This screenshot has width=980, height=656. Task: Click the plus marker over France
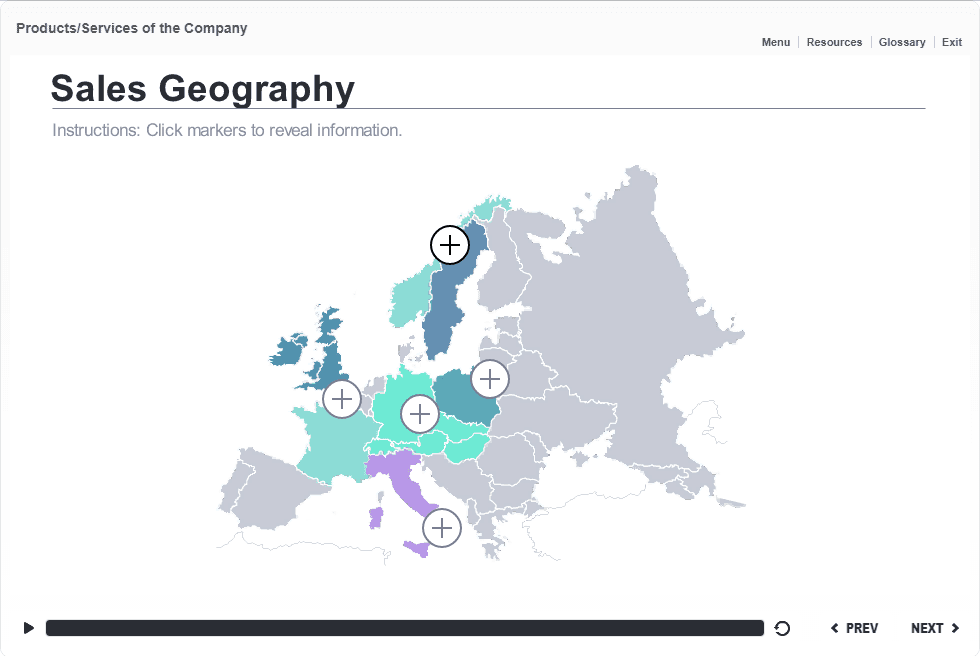(341, 398)
